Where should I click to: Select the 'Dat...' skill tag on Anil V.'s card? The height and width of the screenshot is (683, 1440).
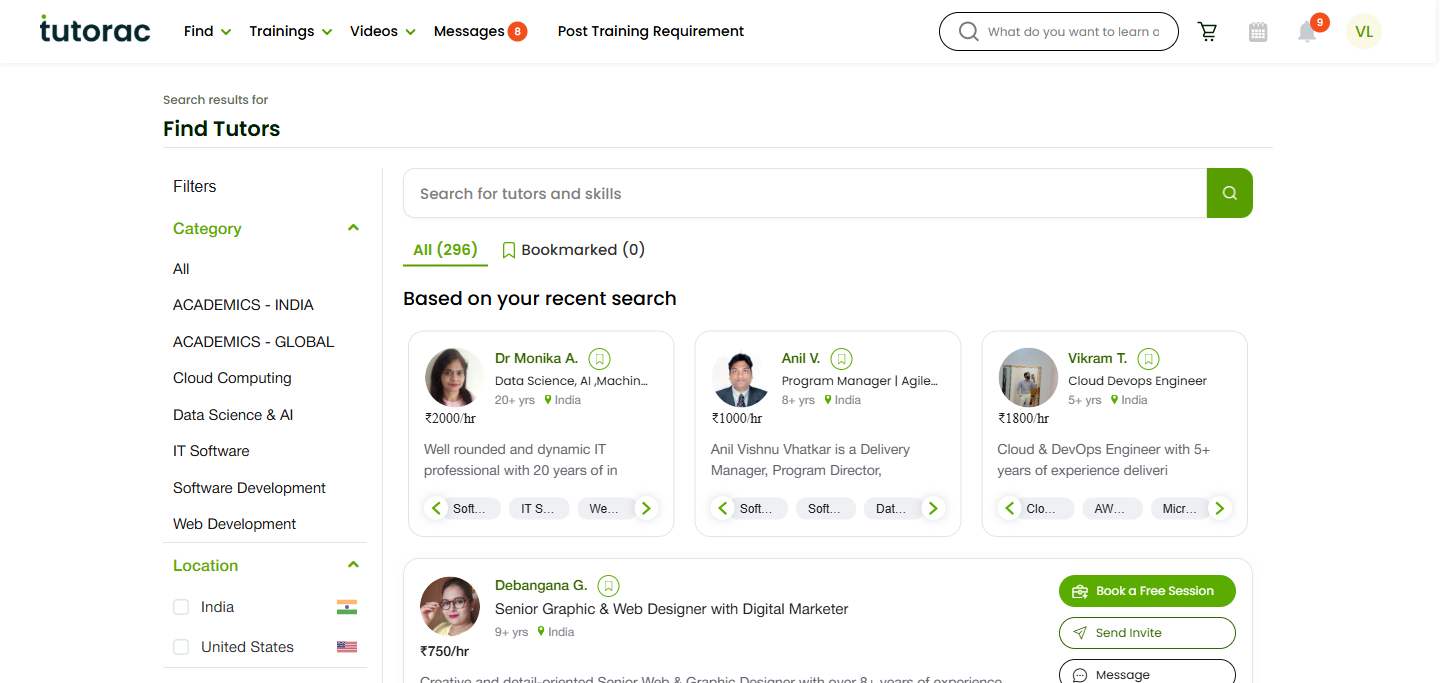tap(893, 508)
